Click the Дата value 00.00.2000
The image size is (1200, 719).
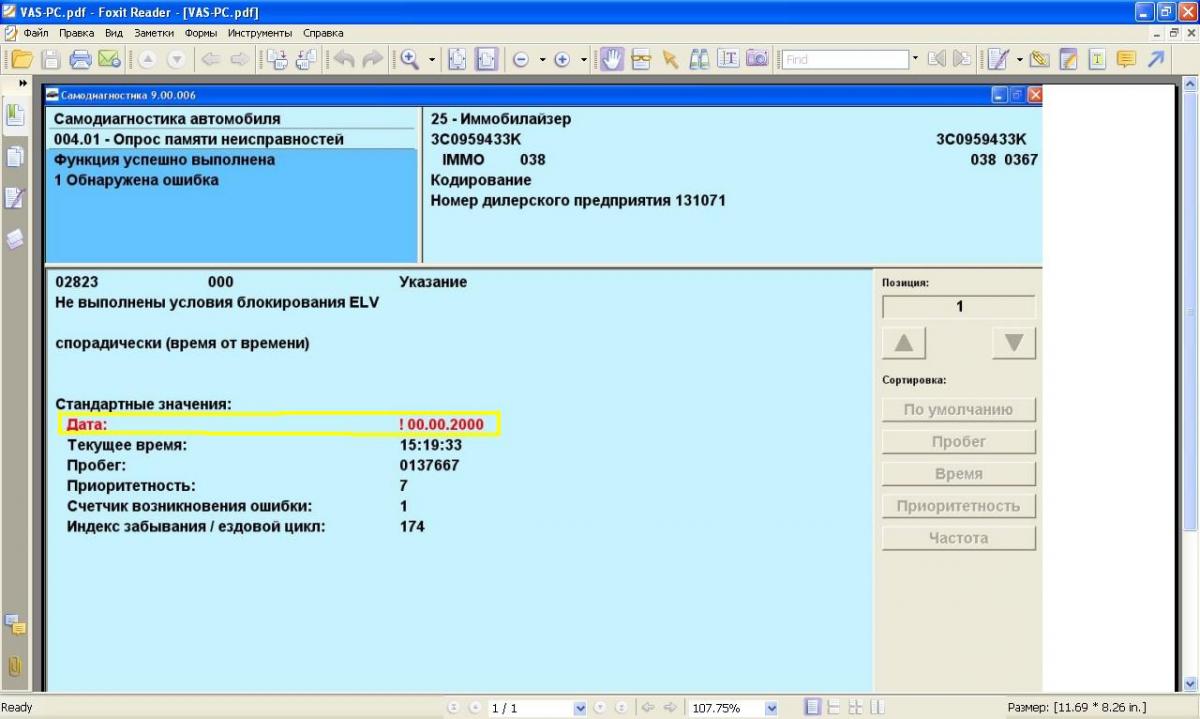pyautogui.click(x=446, y=425)
